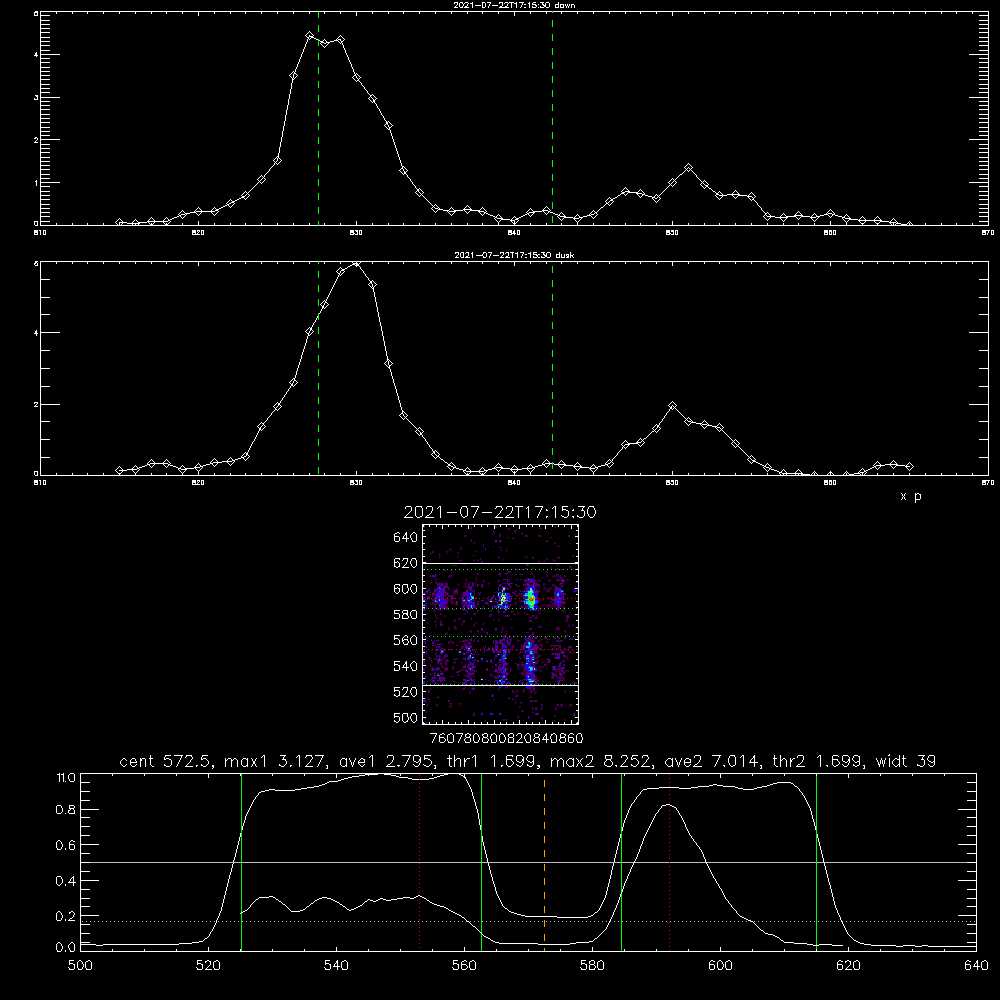Click the red dotted line near 592 in bottom plot

tap(669, 861)
